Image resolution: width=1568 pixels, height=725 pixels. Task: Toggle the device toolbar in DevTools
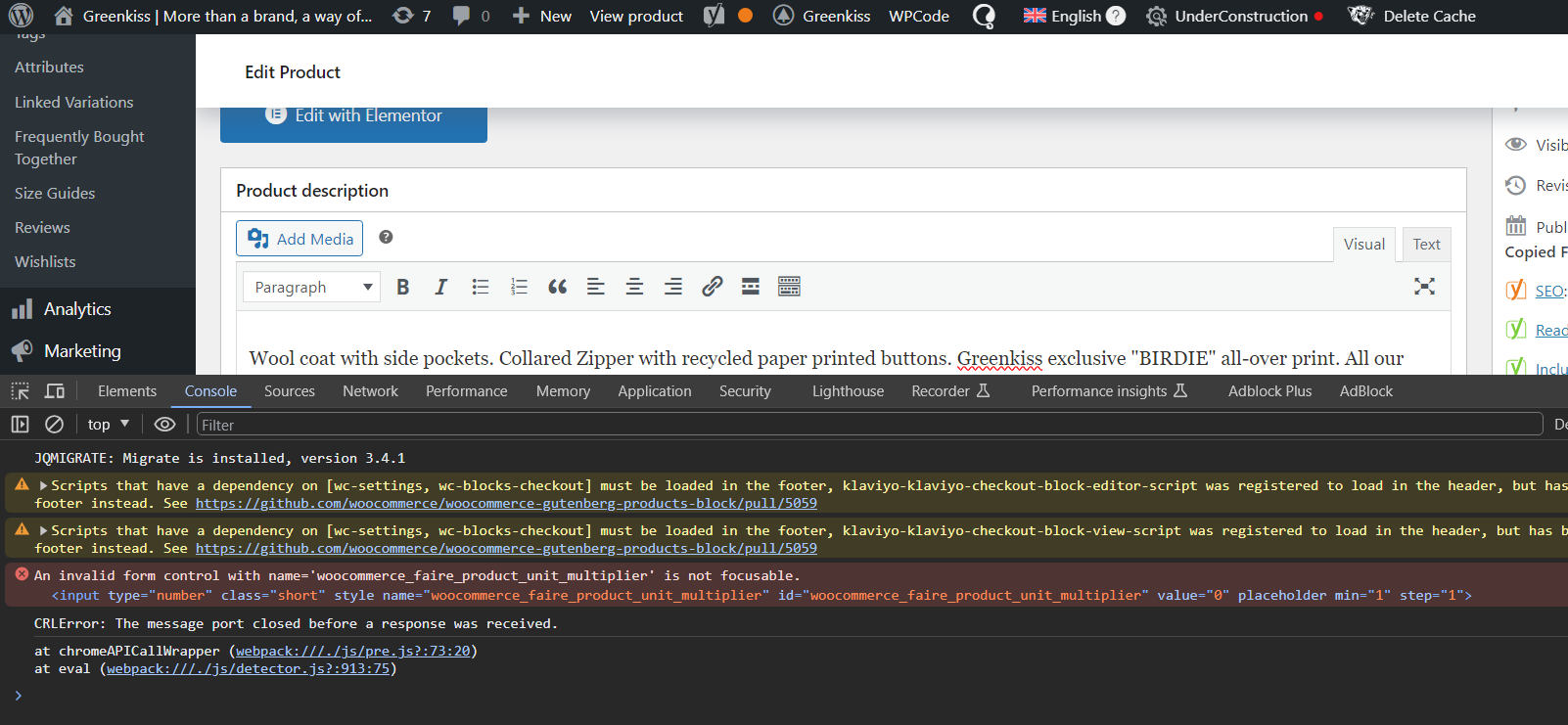pyautogui.click(x=55, y=391)
